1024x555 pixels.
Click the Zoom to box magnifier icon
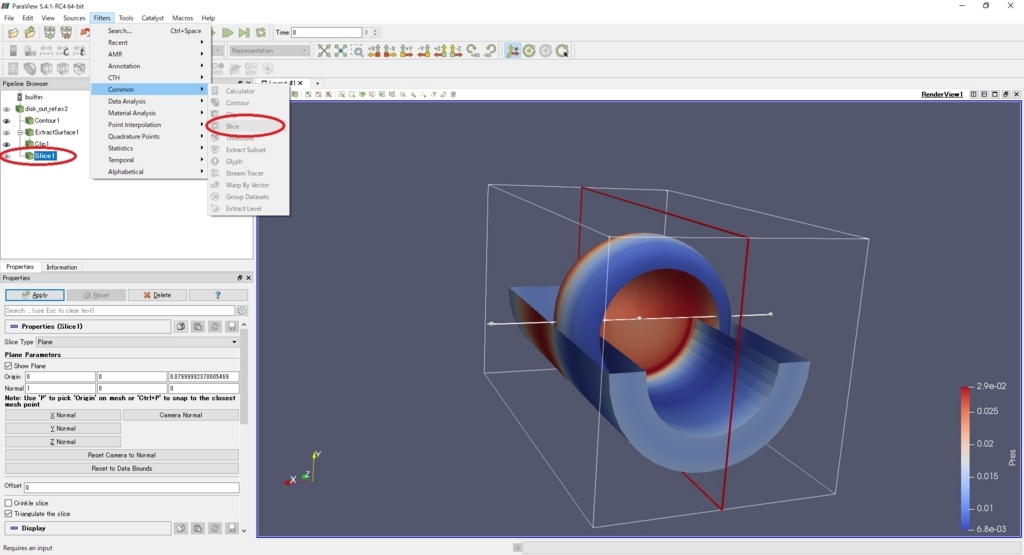point(357,51)
